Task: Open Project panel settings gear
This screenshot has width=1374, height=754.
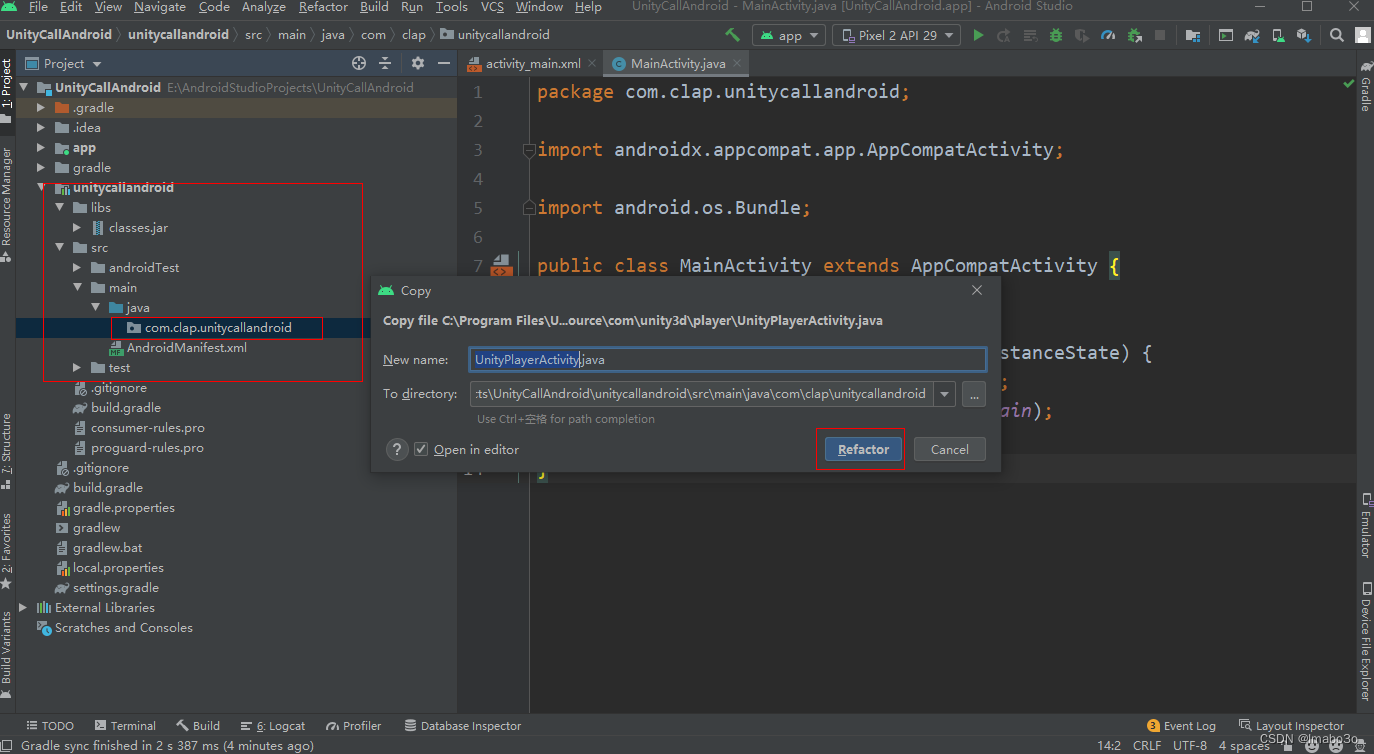Action: pos(418,63)
